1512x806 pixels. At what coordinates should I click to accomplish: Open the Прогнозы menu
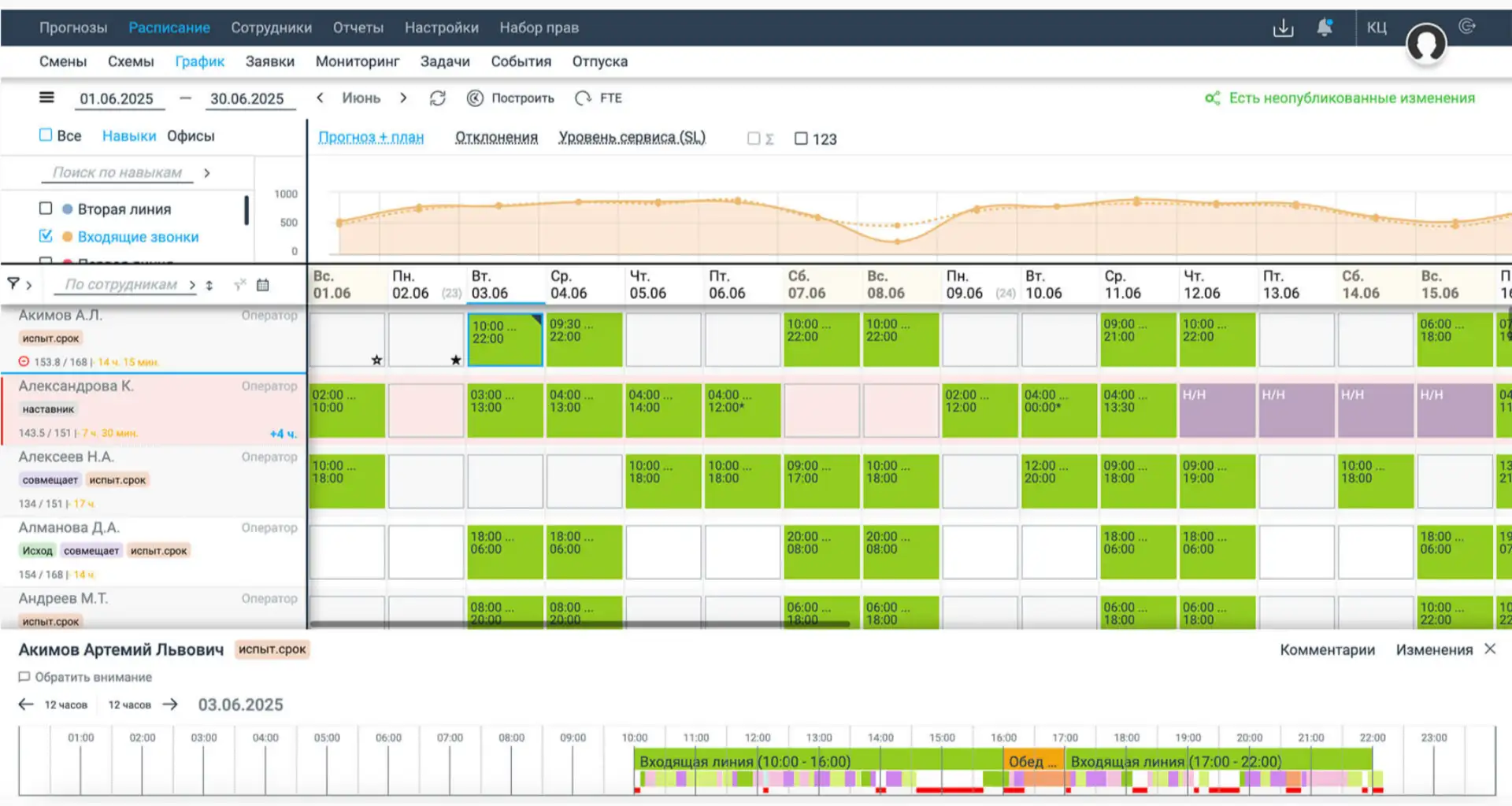click(73, 28)
